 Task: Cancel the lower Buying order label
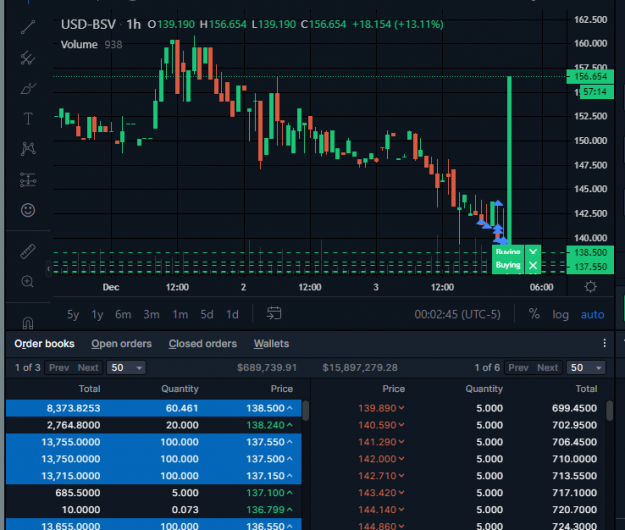[x=533, y=265]
